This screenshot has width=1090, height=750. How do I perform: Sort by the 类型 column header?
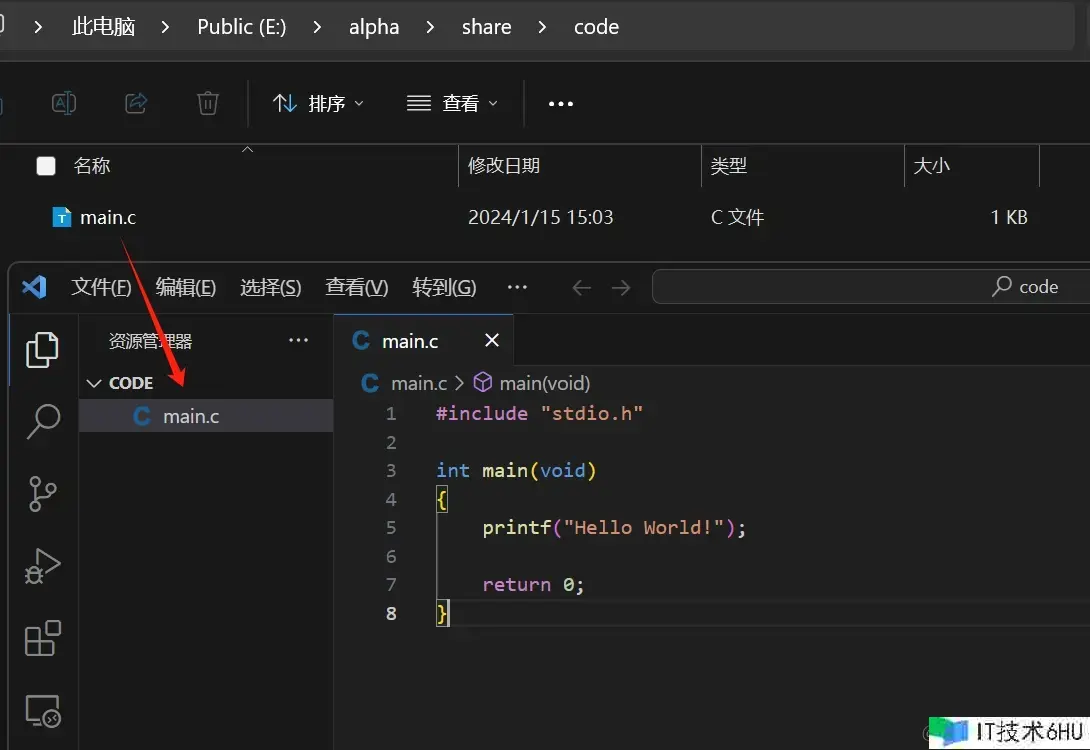(x=729, y=166)
